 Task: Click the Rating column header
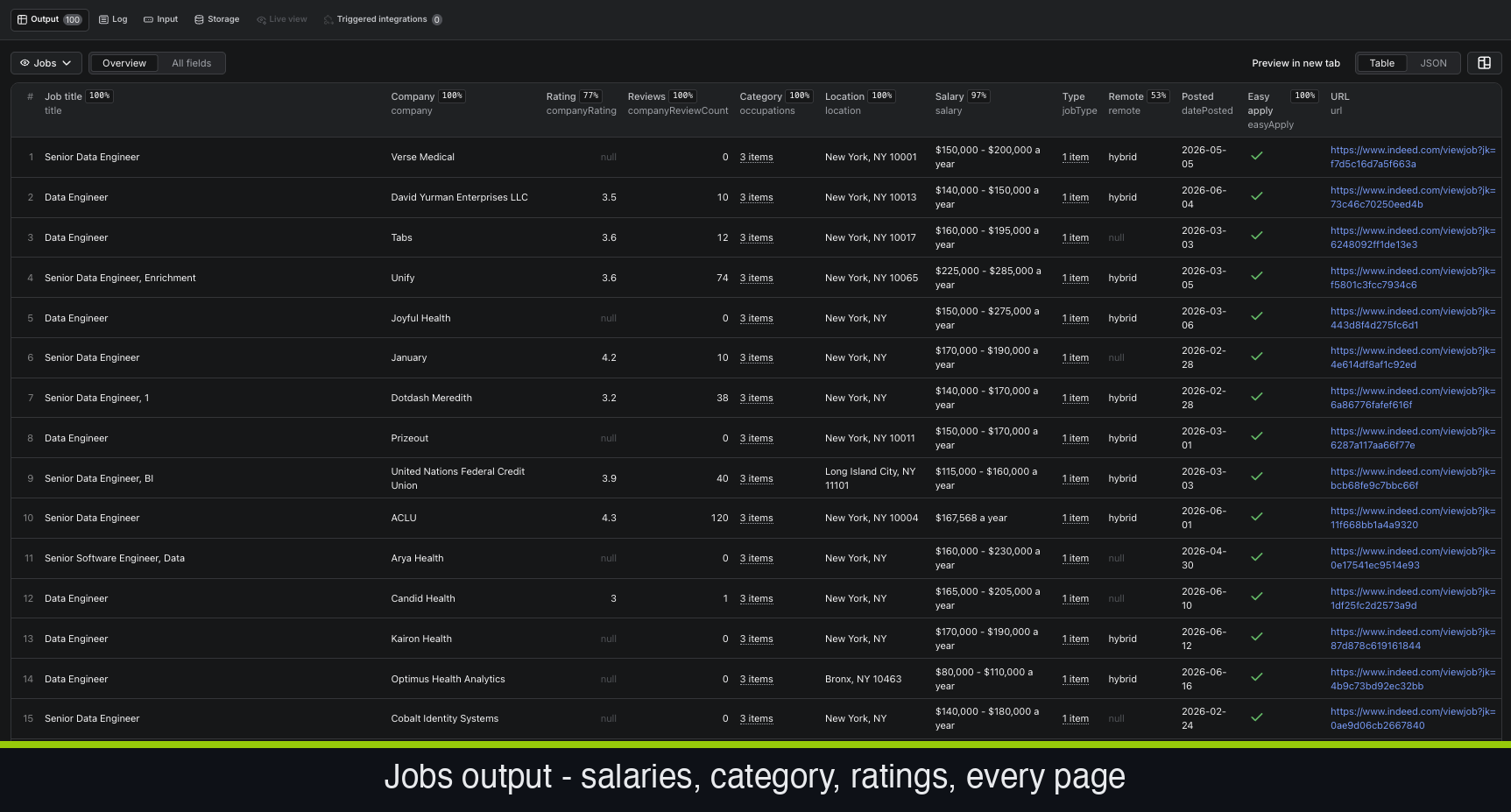click(561, 96)
